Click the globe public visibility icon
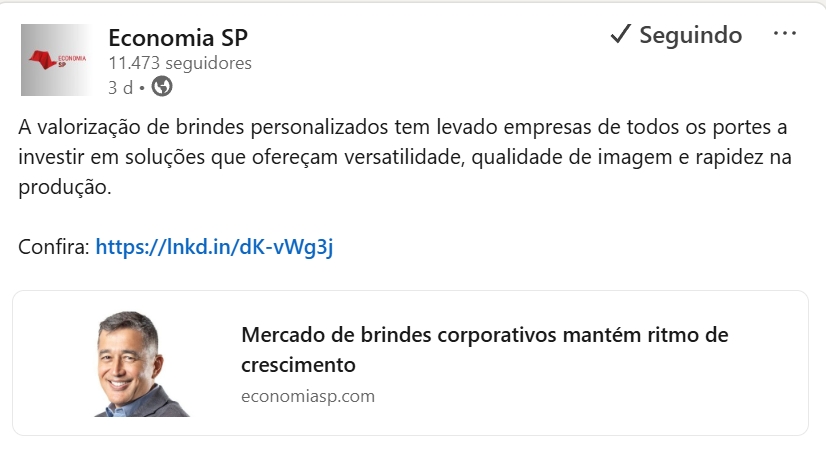826x466 pixels. click(x=161, y=87)
